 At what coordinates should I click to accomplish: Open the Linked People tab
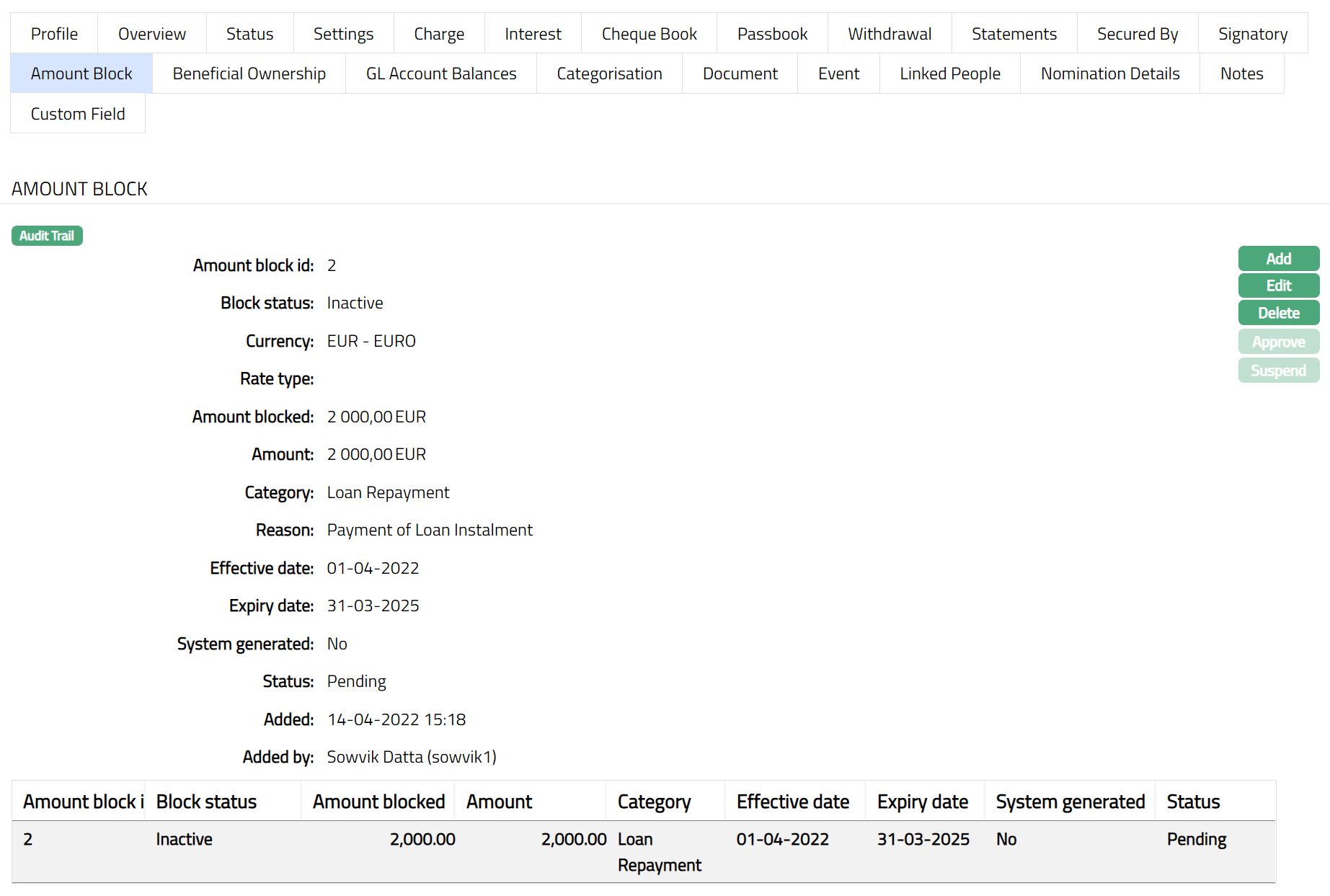pyautogui.click(x=949, y=74)
